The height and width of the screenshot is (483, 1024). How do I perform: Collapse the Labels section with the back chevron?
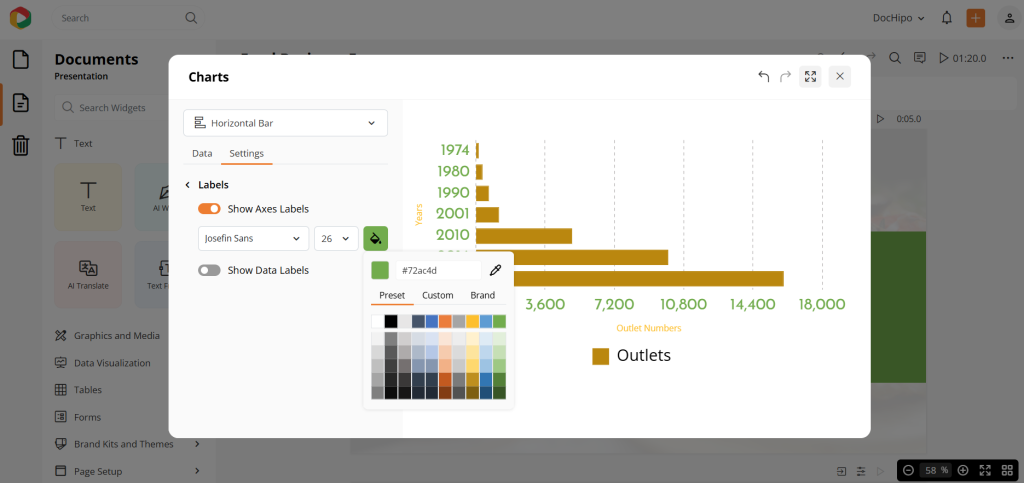[187, 185]
